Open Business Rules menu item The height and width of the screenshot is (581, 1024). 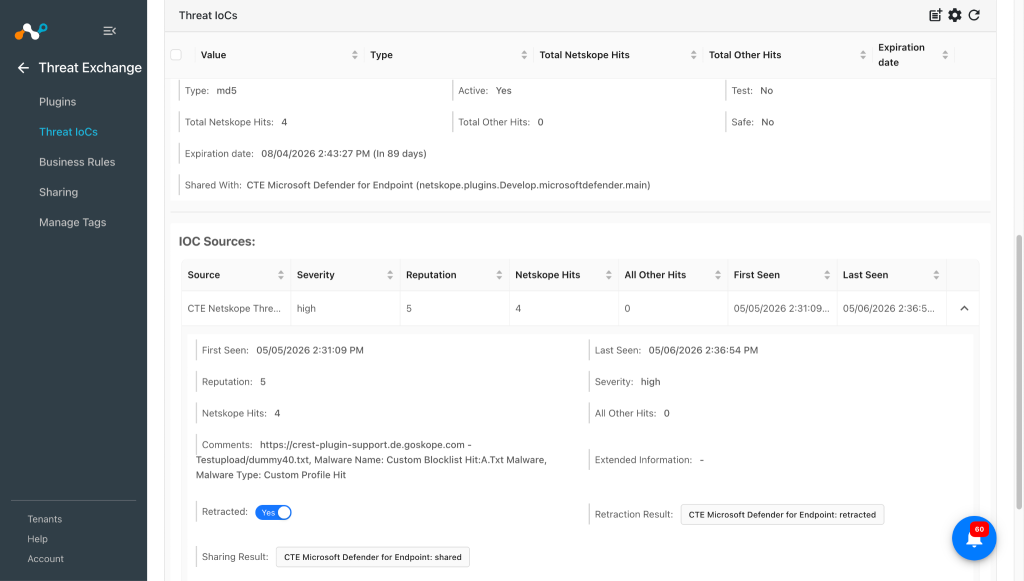click(77, 162)
